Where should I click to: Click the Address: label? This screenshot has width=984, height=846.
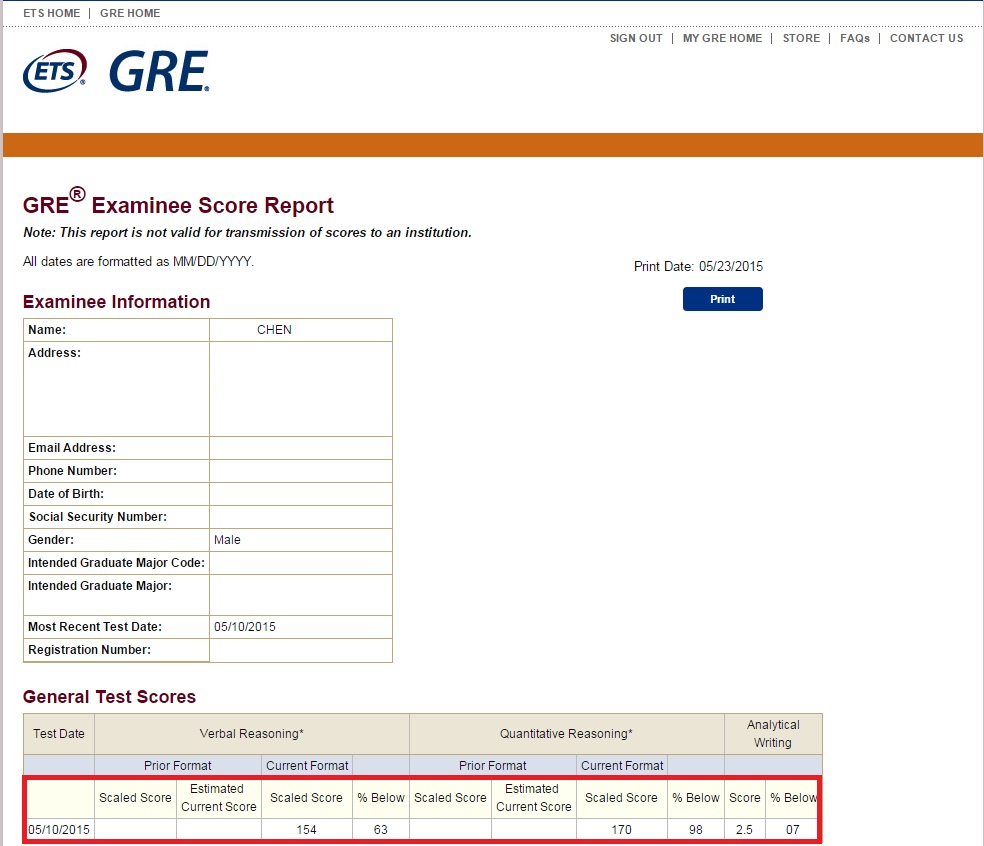55,353
